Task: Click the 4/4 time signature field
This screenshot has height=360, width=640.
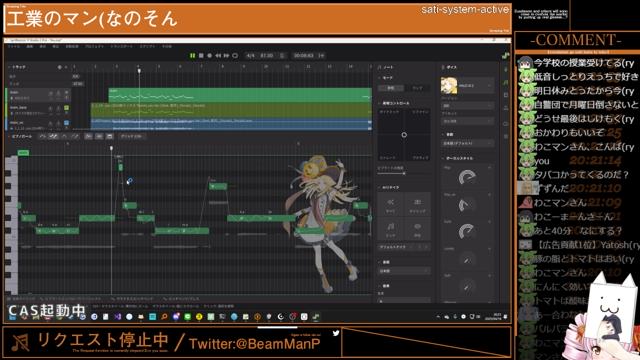Action: 250,56
